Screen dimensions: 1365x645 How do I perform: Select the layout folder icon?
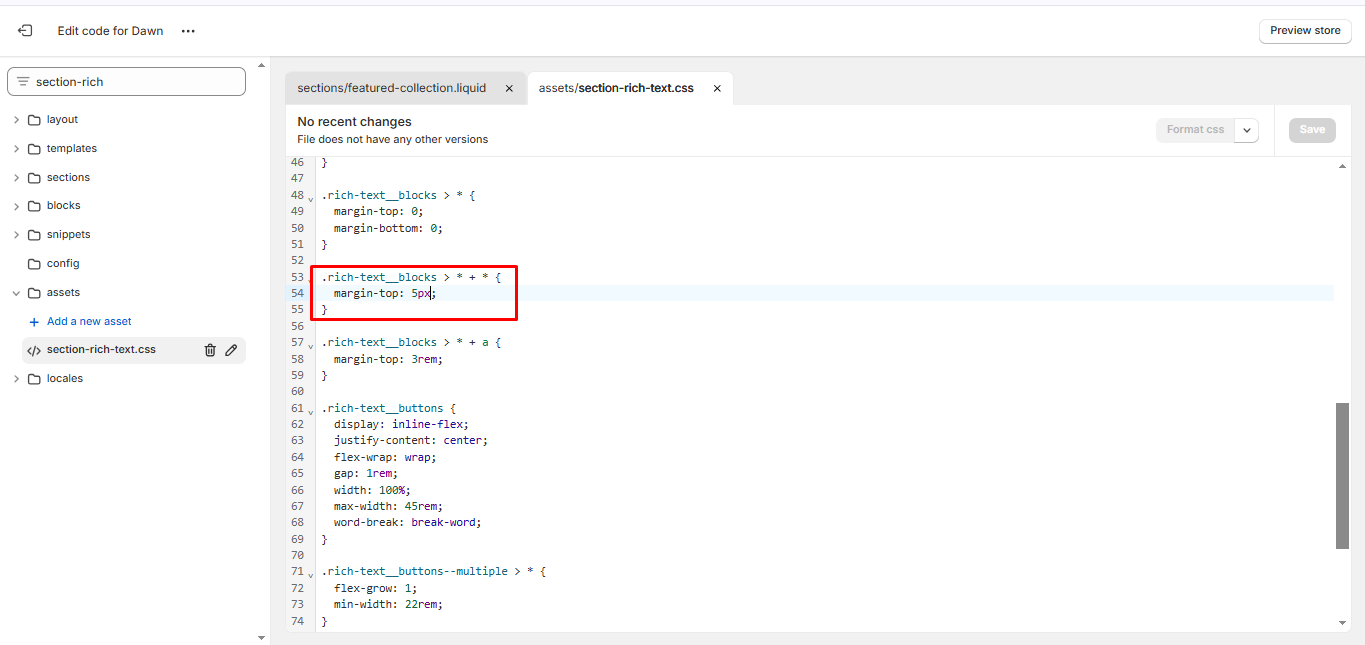[35, 120]
